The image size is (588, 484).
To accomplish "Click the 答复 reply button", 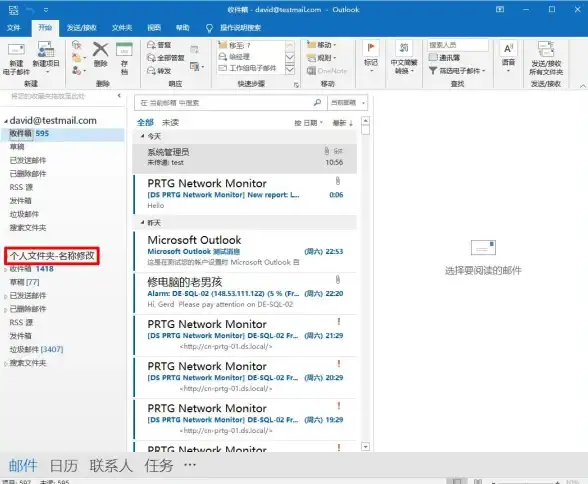I will click(x=159, y=45).
